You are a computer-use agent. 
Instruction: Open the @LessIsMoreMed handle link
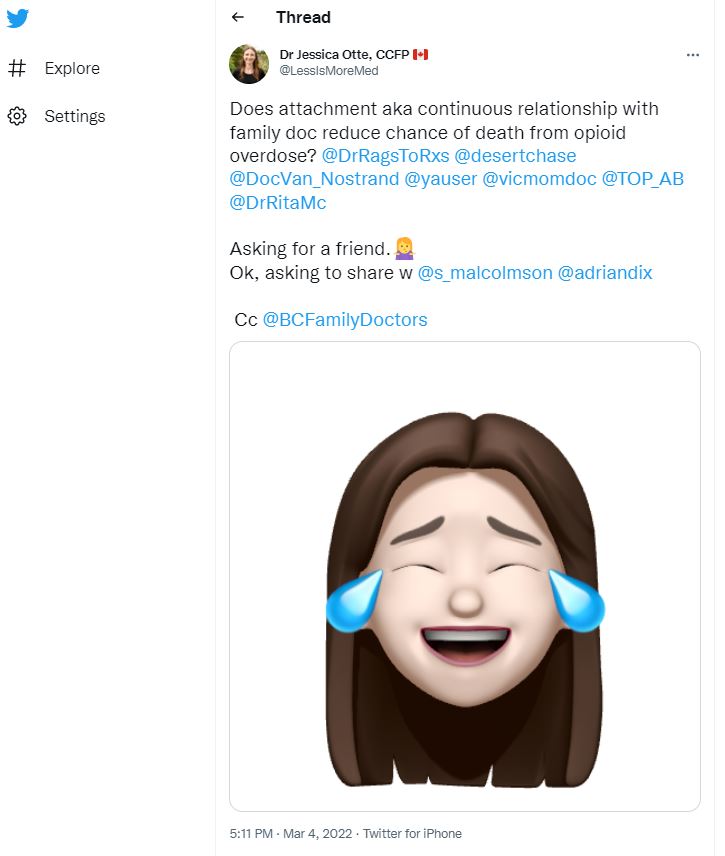328,71
